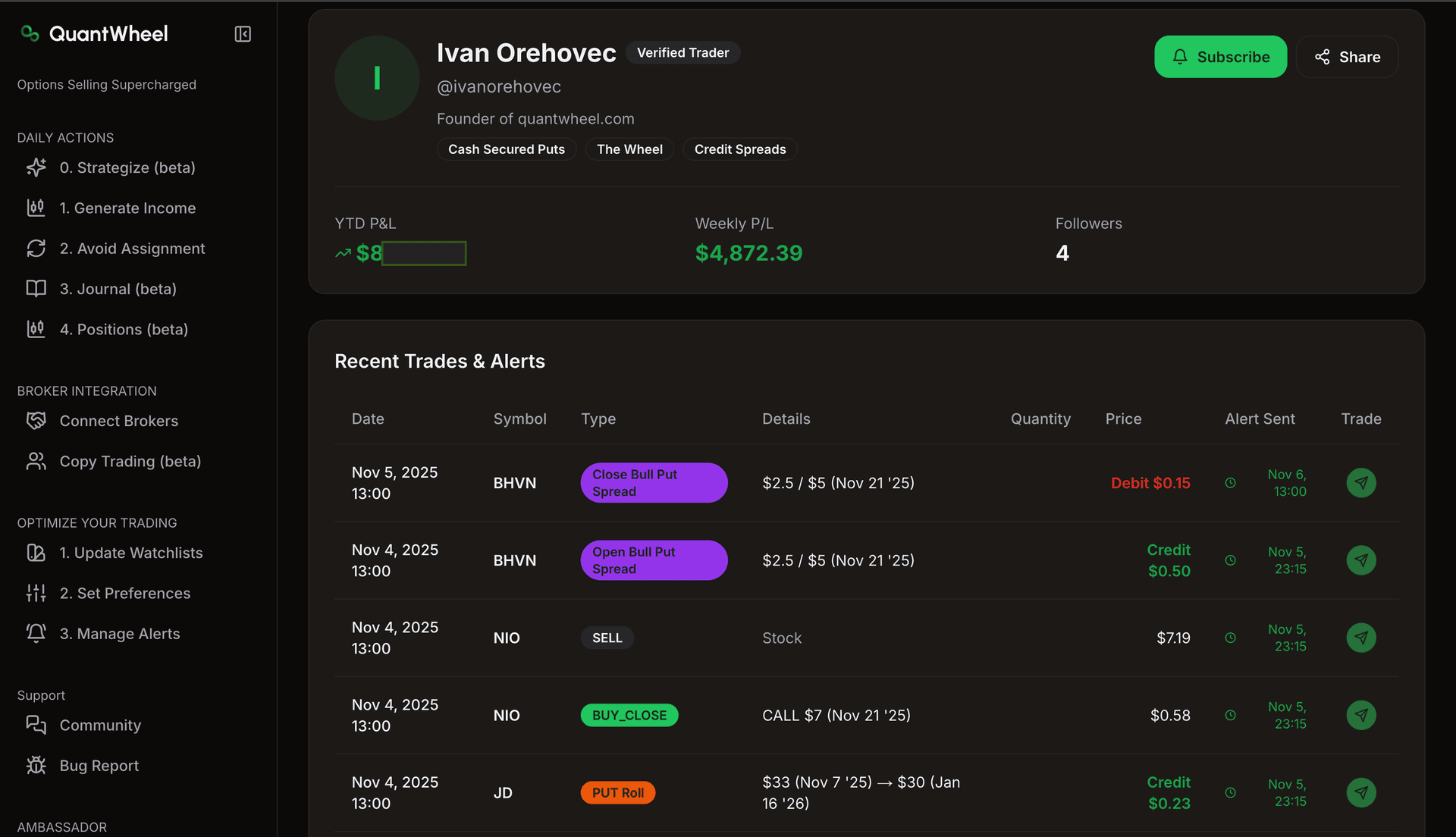Select the "The Wheel" strategy tag
The height and width of the screenshot is (837, 1456).
click(x=629, y=149)
